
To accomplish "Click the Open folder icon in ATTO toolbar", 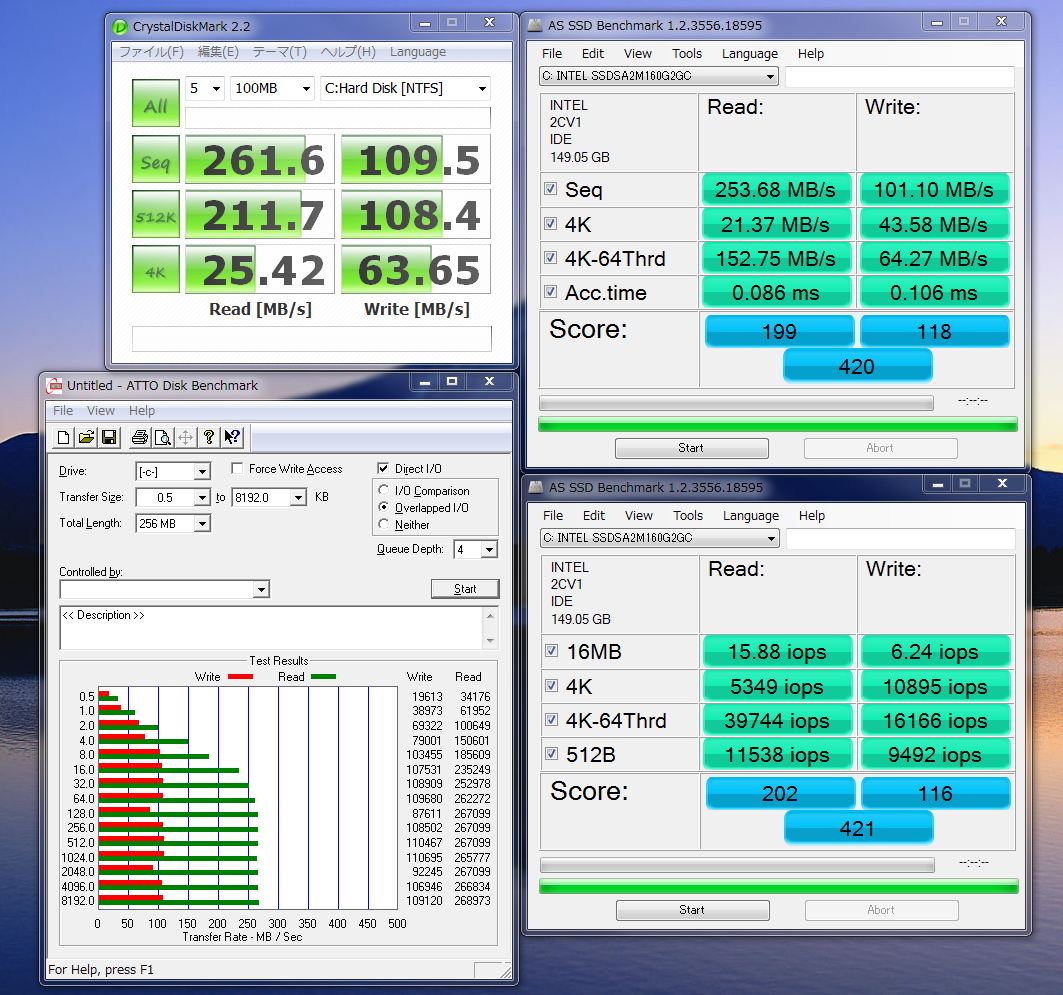I will coord(86,437).
